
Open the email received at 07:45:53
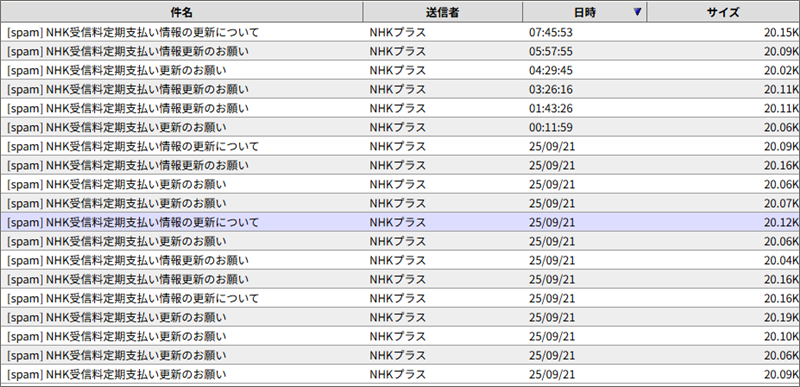pos(400,33)
